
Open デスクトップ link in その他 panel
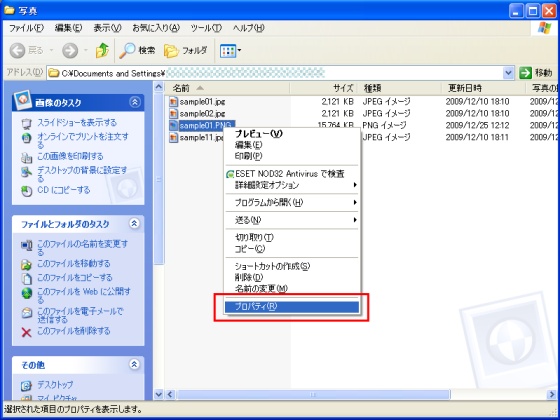[x=55, y=385]
